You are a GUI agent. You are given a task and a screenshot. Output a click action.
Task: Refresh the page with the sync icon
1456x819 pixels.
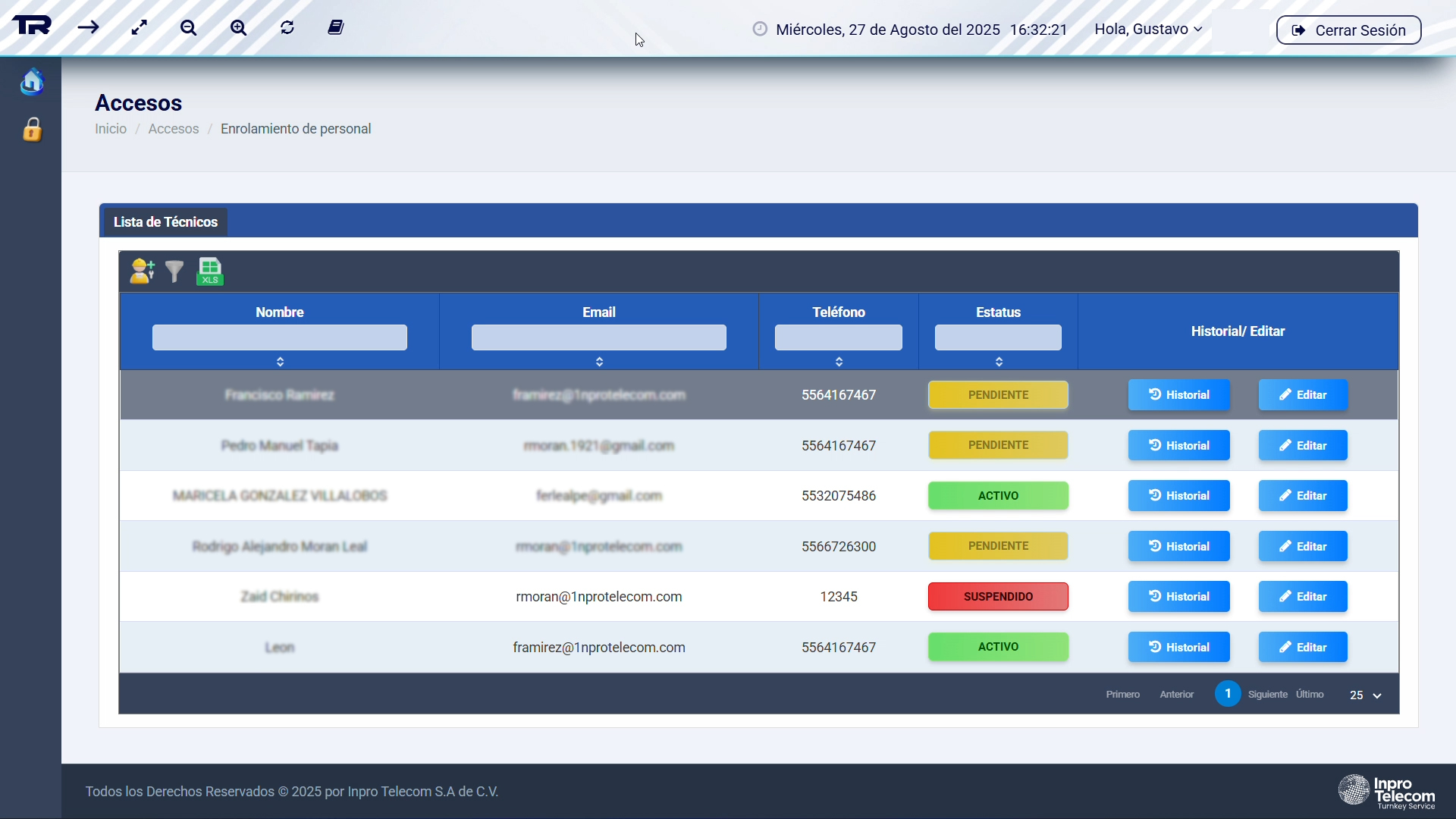click(x=287, y=27)
